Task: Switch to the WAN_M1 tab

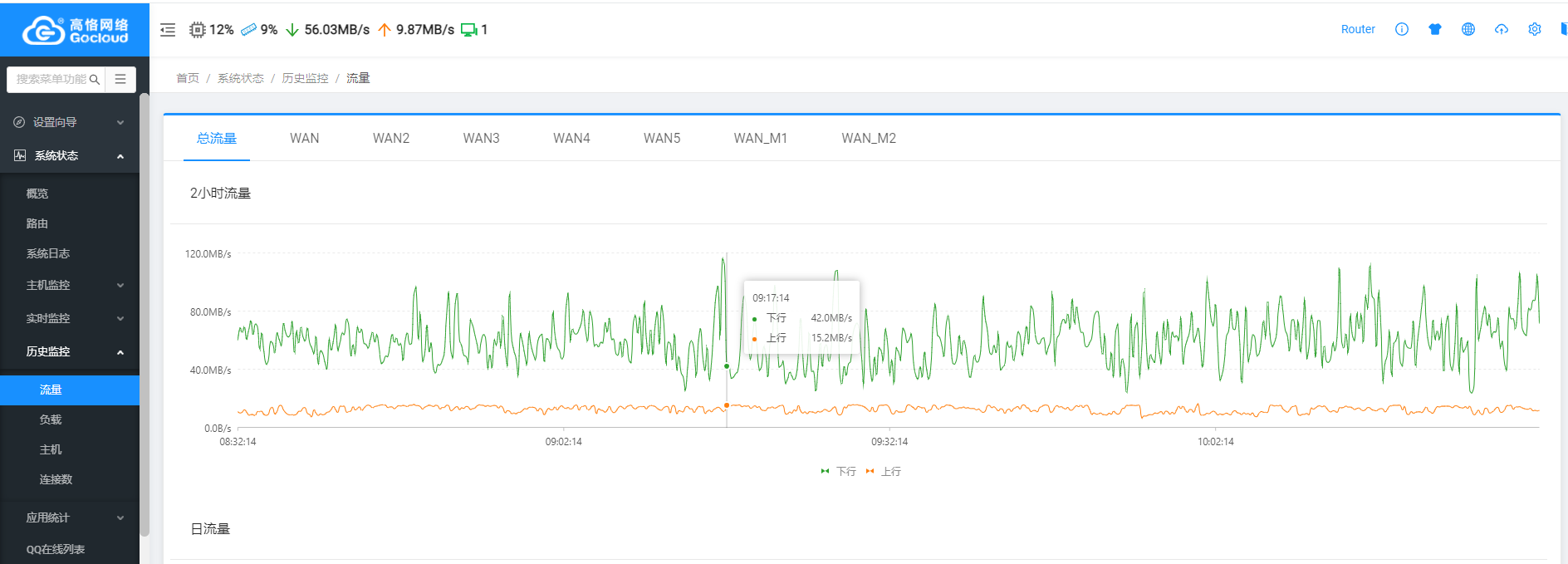Action: tap(760, 138)
